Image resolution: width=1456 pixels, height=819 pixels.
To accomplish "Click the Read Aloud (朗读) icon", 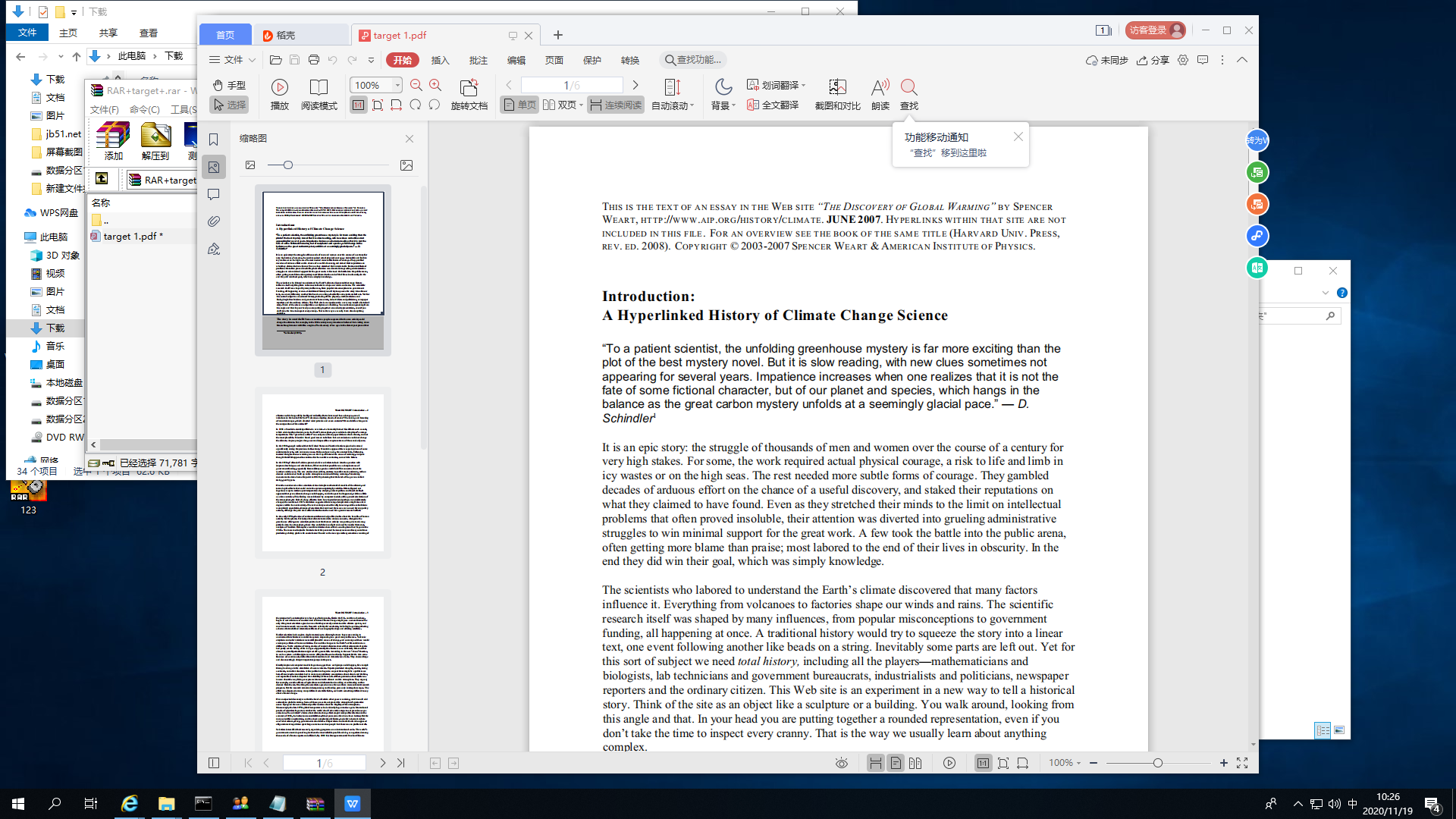I will pyautogui.click(x=880, y=88).
